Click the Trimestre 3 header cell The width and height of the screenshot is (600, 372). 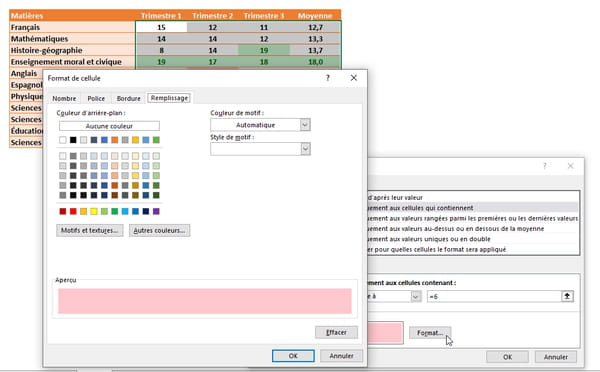pos(264,16)
